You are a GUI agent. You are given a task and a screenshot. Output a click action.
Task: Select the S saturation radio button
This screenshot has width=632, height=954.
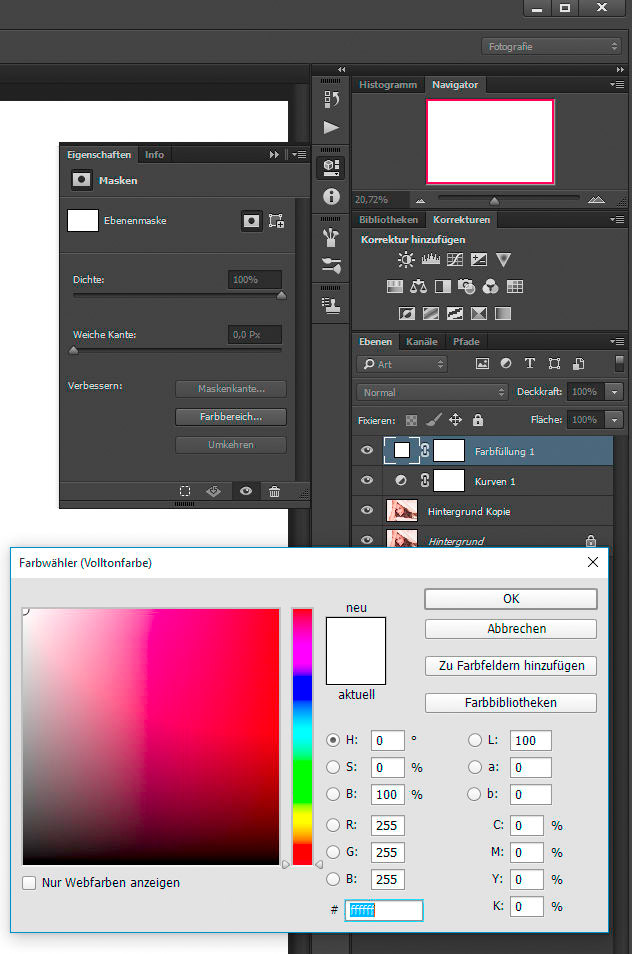[x=333, y=767]
